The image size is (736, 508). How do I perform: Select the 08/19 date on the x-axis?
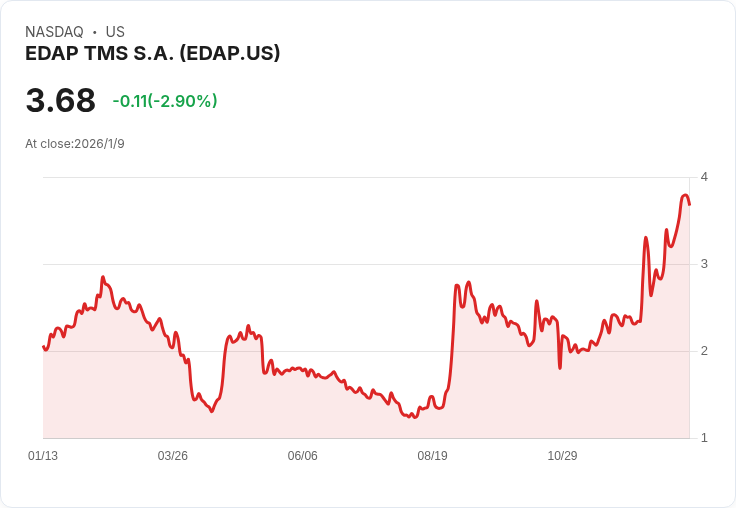click(433, 456)
